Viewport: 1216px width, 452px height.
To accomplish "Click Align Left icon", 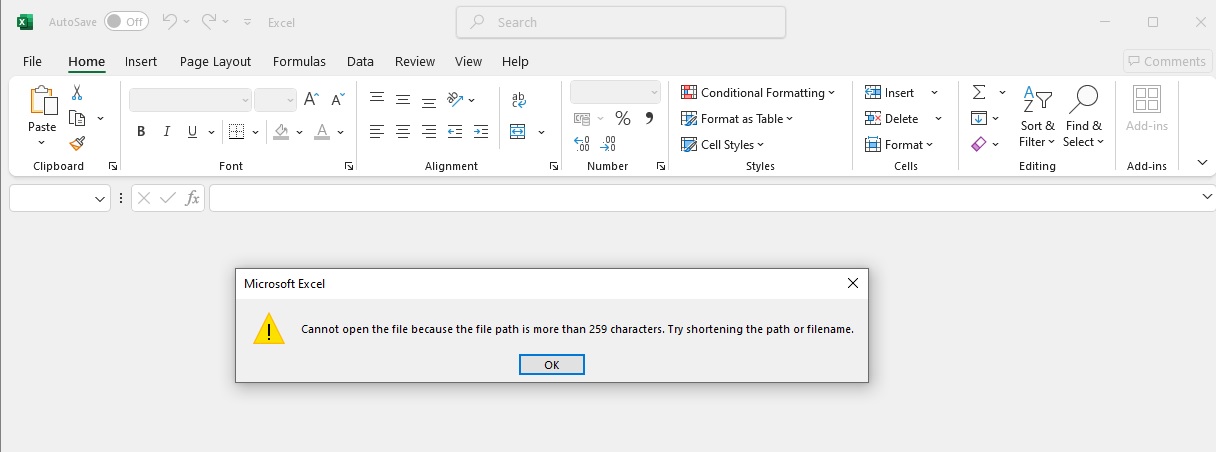I will [377, 131].
